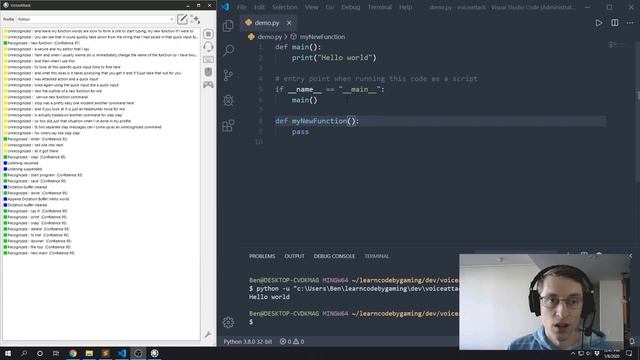The height and width of the screenshot is (360, 640).
Task: Open the Source Control view in VS Code
Action: pos(228,75)
